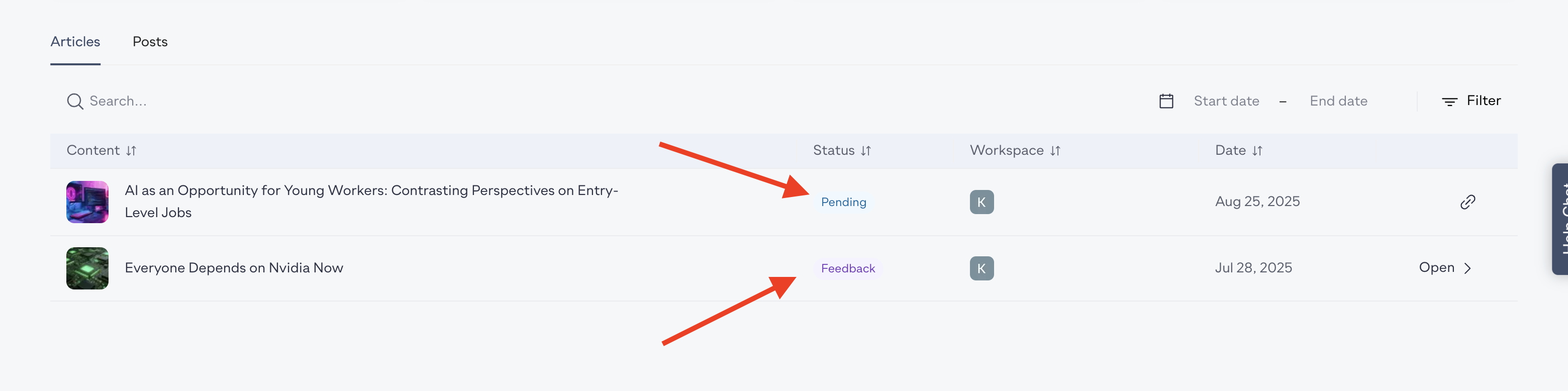This screenshot has height=391, width=1568.
Task: Click the Start date field
Action: [x=1226, y=101]
